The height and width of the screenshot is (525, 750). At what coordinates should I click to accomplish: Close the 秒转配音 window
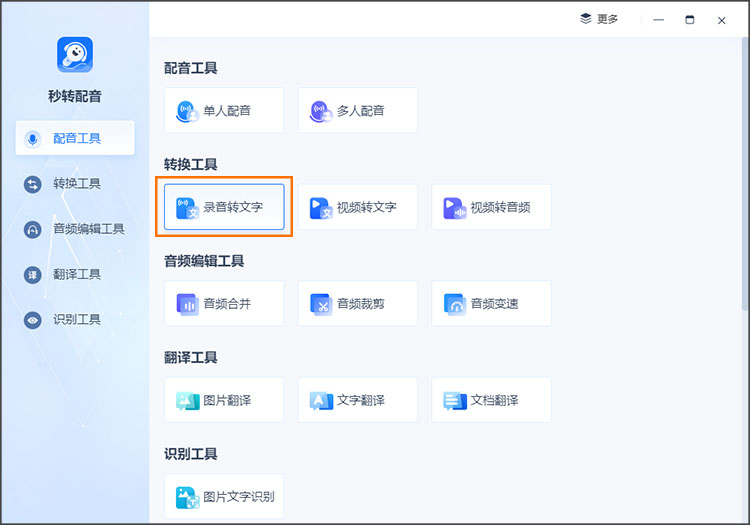pyautogui.click(x=721, y=20)
